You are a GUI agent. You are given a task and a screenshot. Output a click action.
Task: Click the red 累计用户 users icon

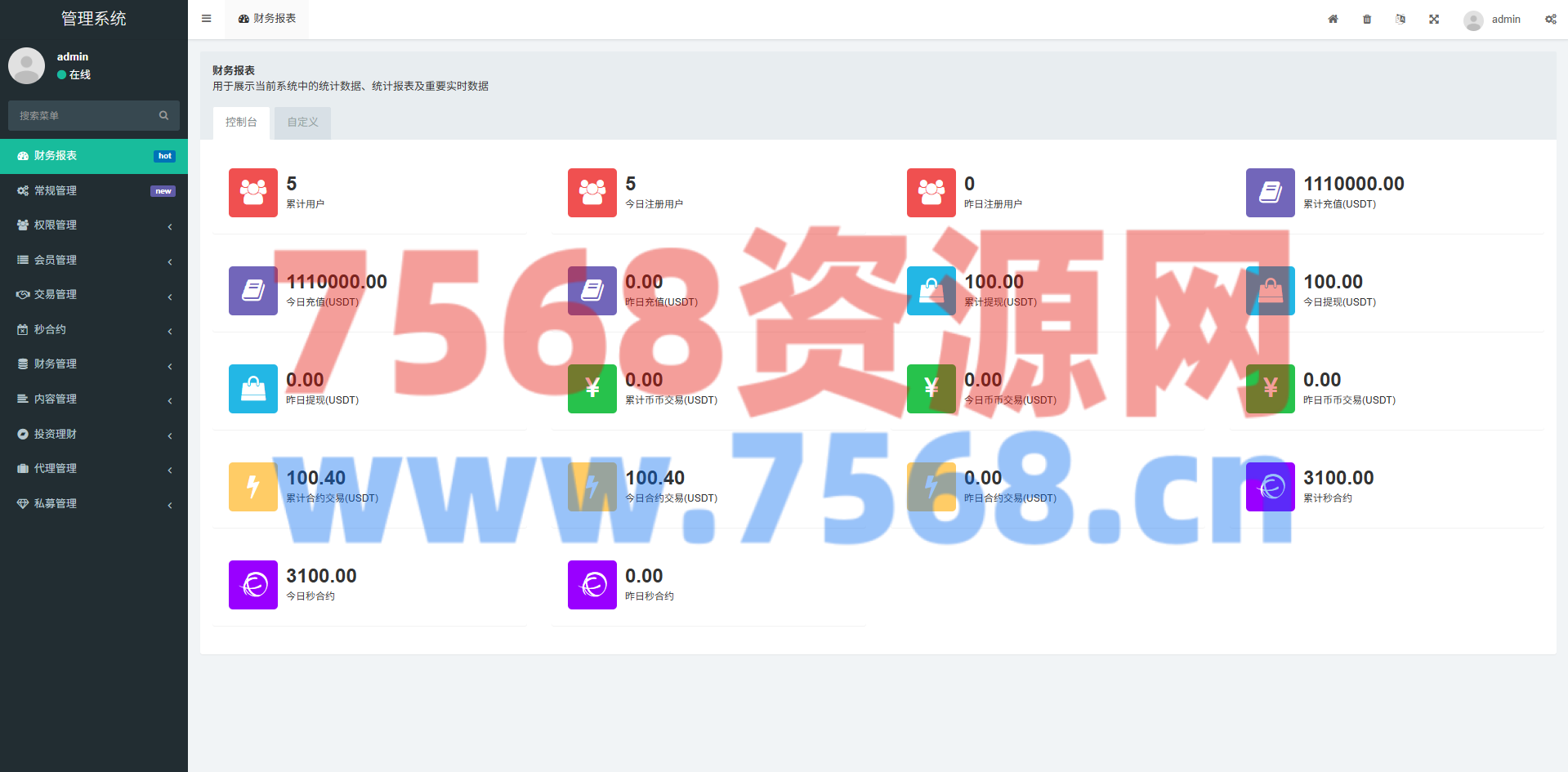[x=253, y=193]
